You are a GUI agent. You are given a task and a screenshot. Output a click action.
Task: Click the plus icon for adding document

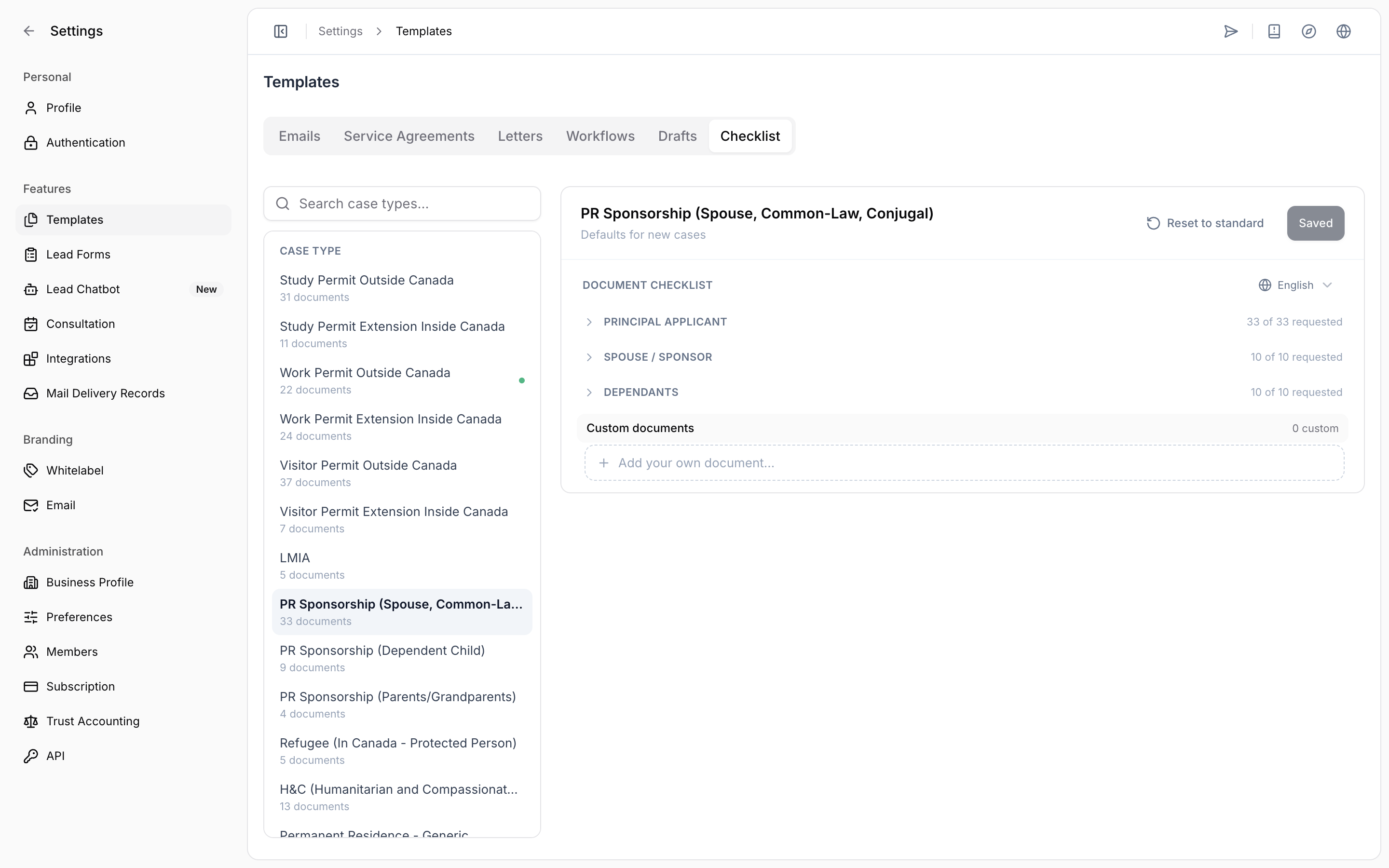click(604, 463)
